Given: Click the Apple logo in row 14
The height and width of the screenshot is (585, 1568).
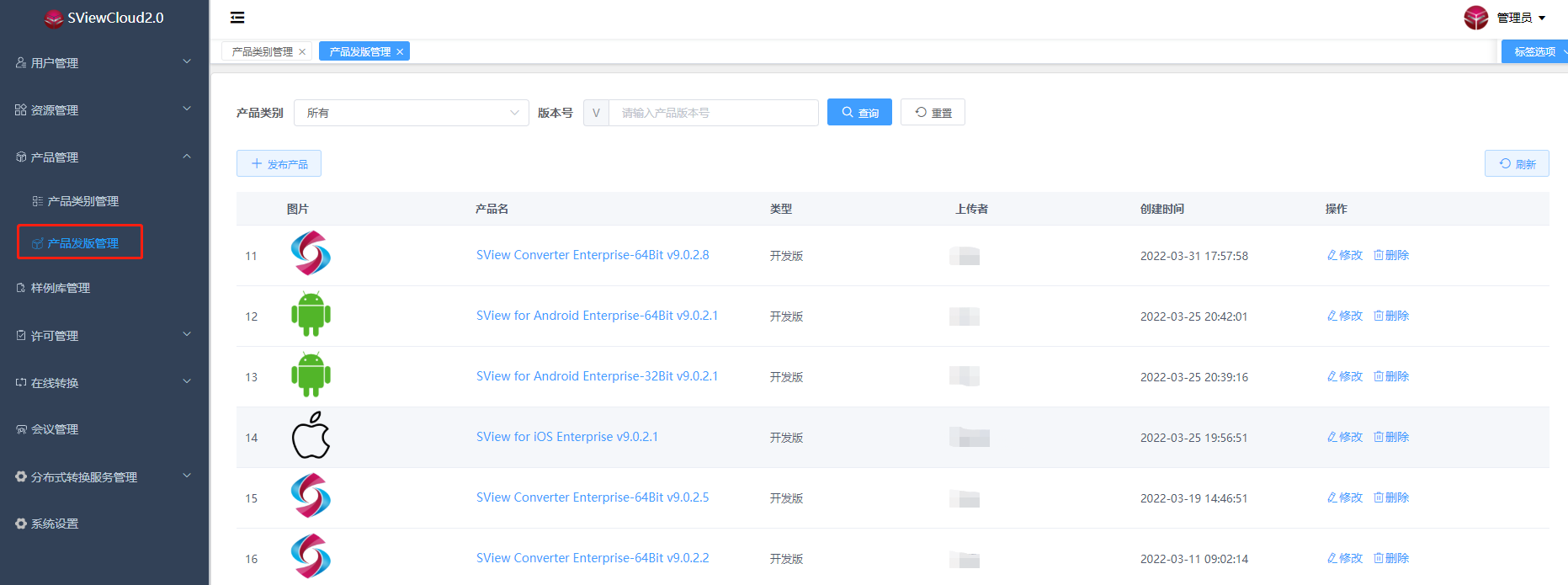Looking at the screenshot, I should (x=311, y=435).
